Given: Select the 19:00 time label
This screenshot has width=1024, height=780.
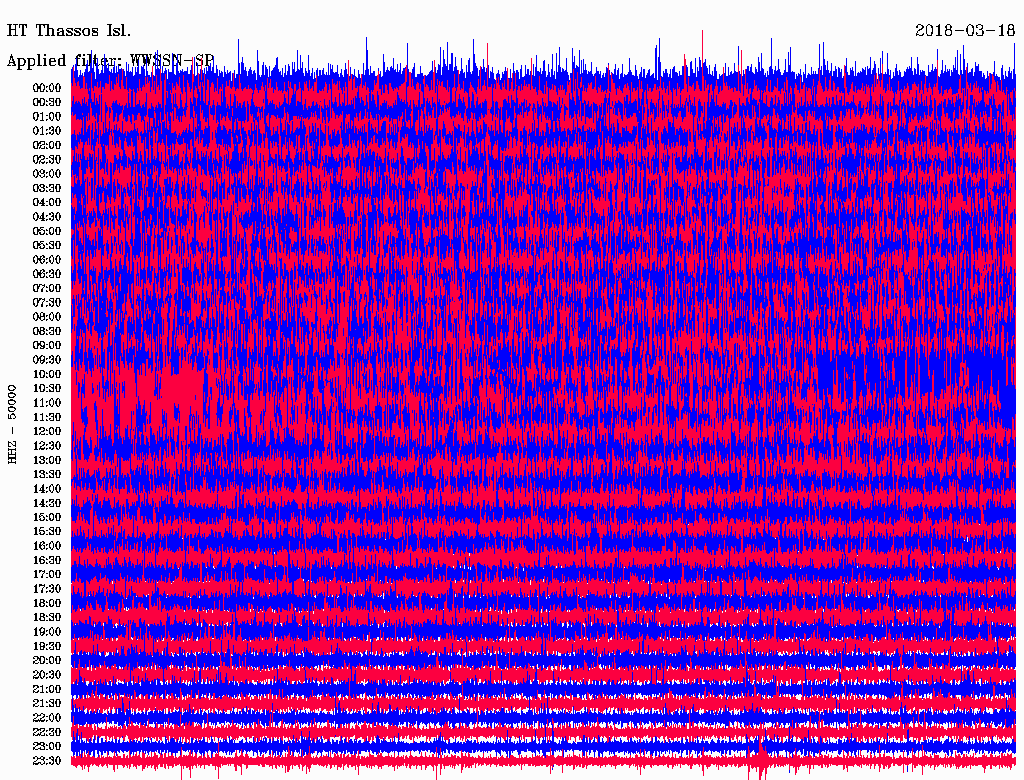Looking at the screenshot, I should [x=47, y=632].
